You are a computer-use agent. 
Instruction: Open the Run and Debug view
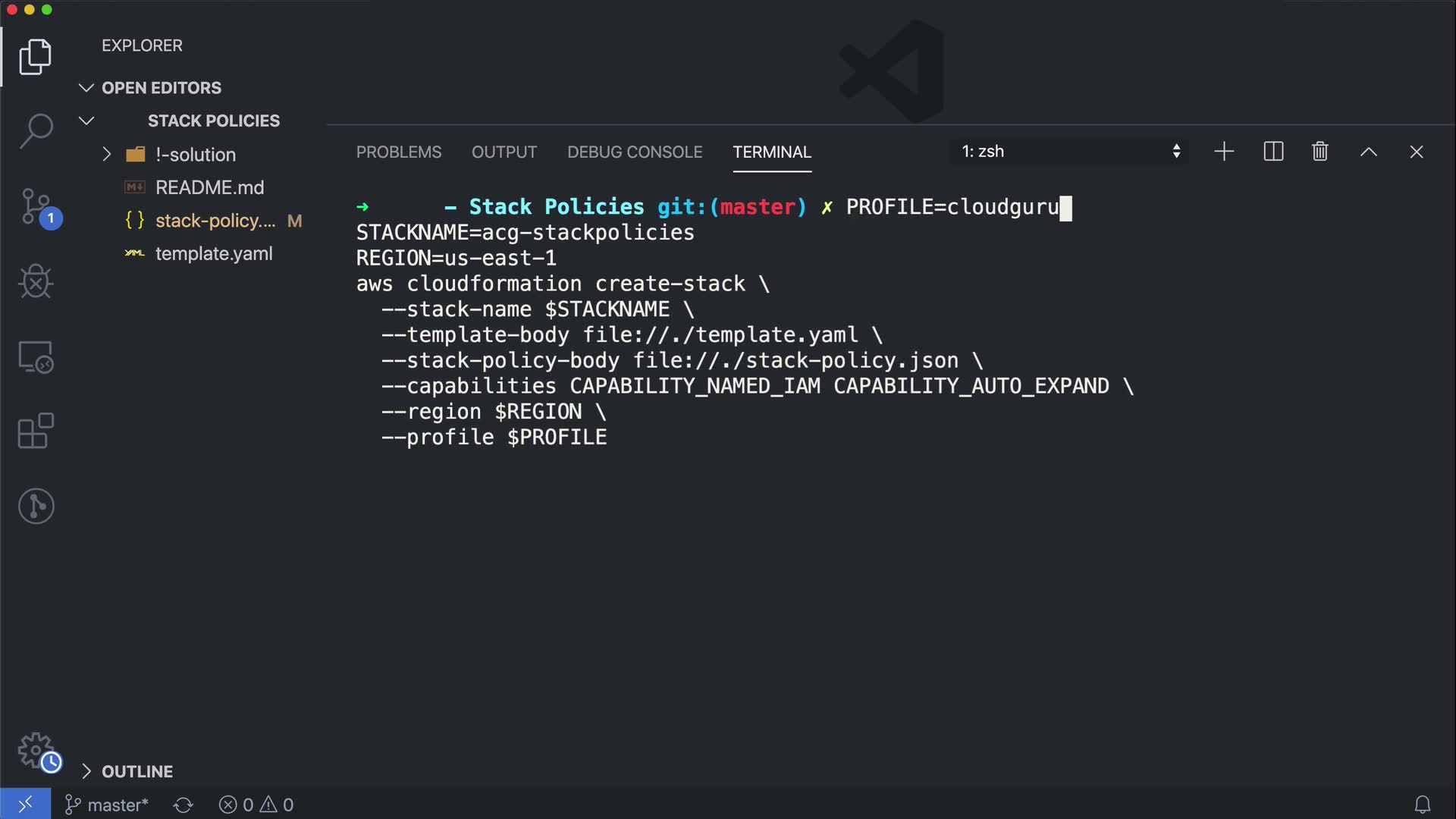click(x=35, y=281)
